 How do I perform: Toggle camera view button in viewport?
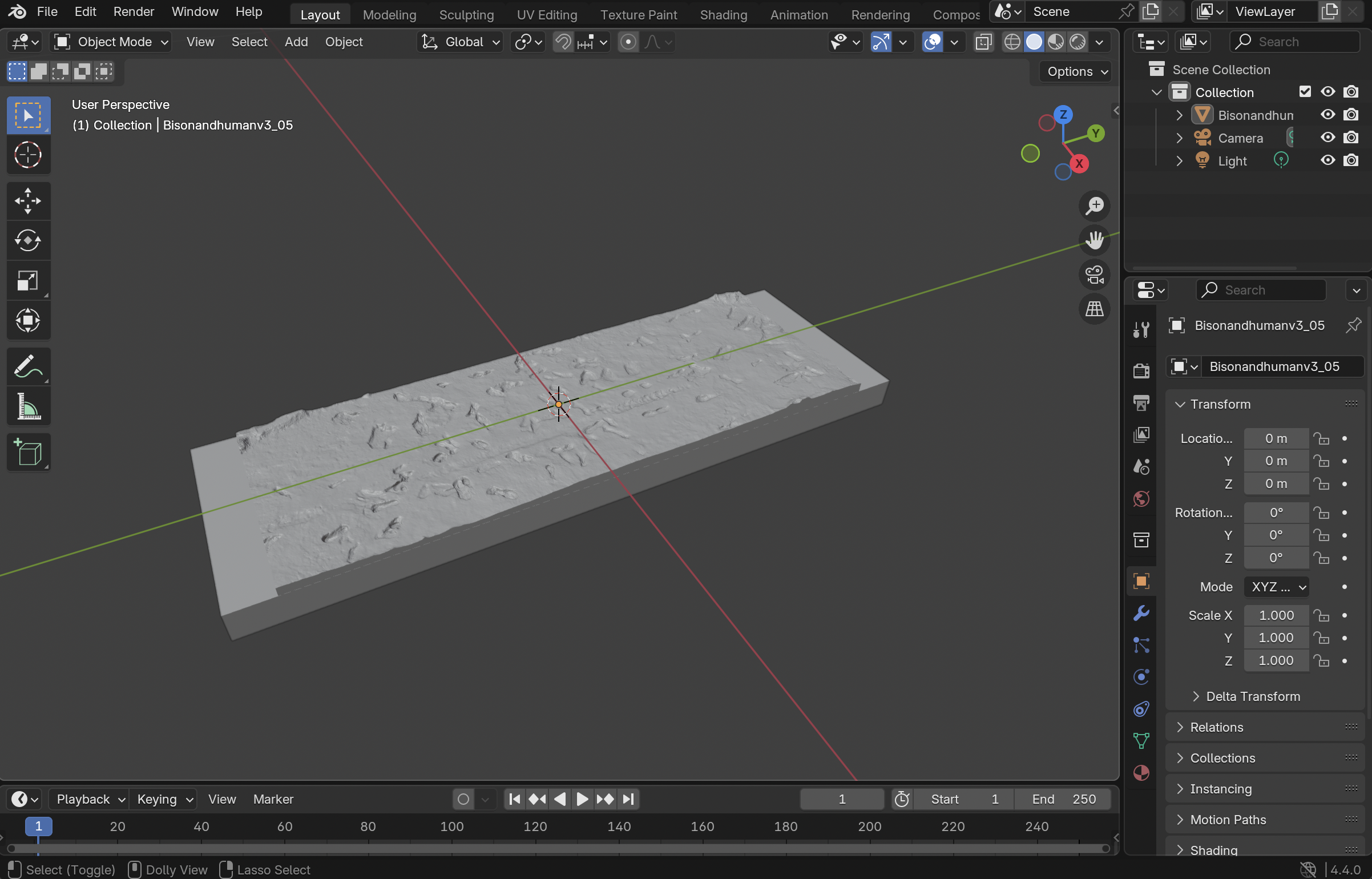point(1094,275)
